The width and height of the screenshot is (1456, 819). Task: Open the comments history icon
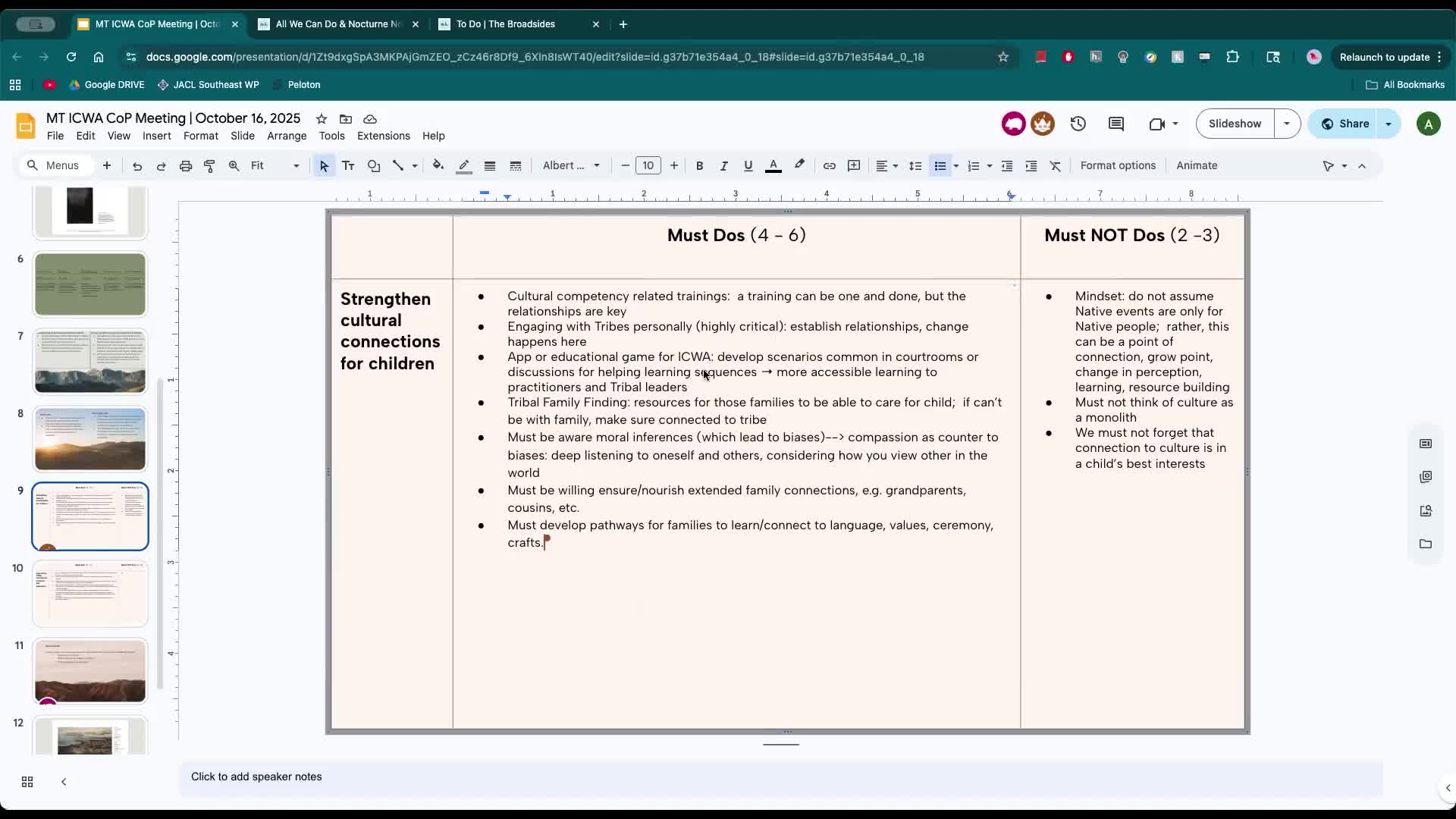click(x=1116, y=124)
